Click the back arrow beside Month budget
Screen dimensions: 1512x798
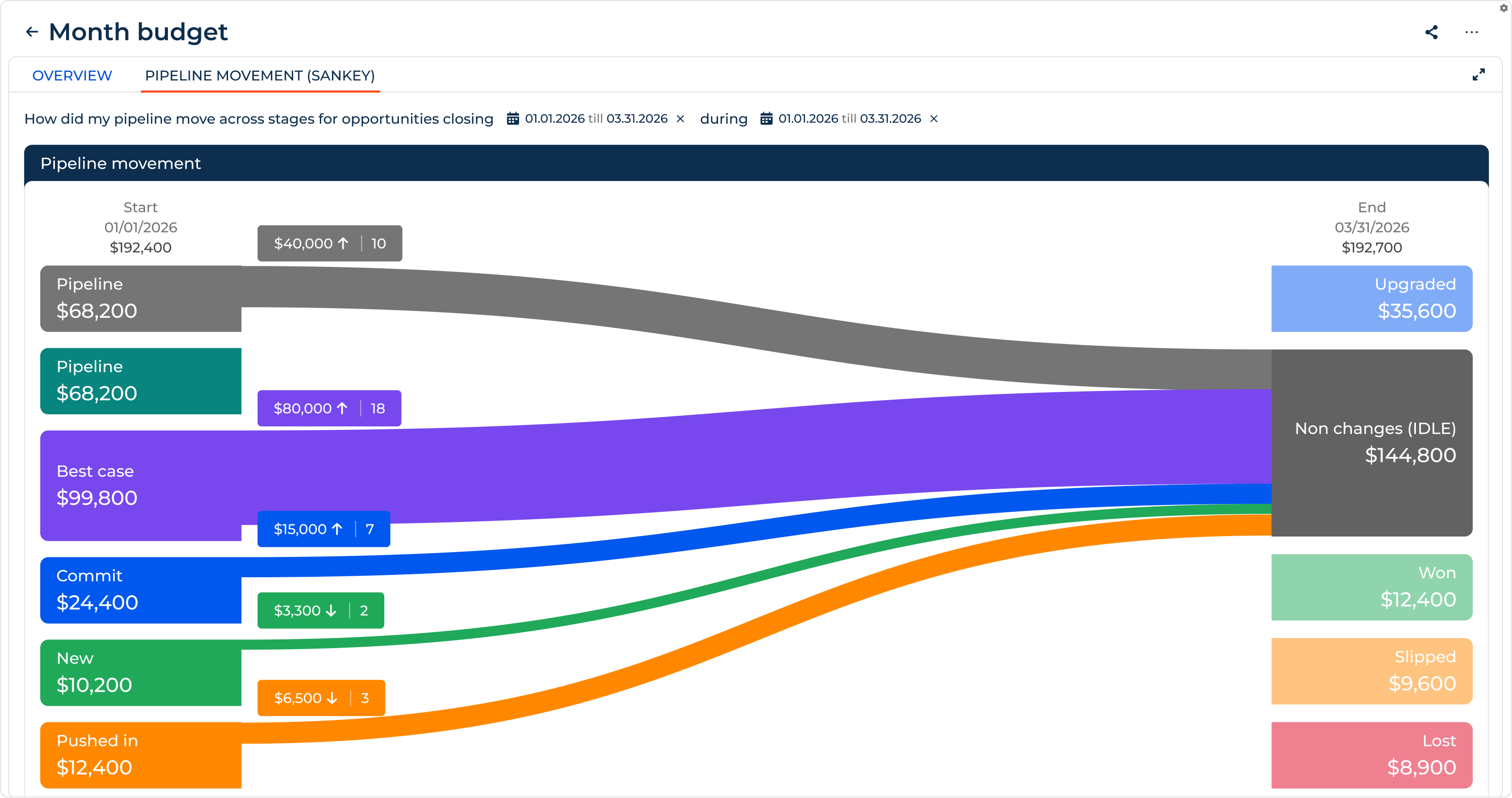point(32,32)
